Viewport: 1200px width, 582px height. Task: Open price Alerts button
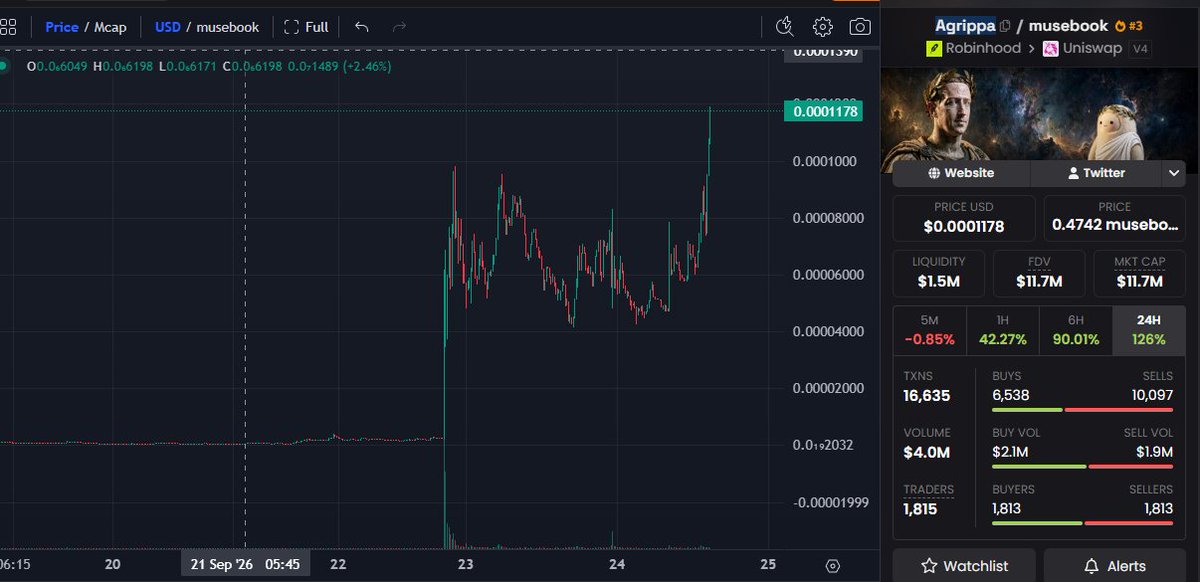click(1114, 566)
